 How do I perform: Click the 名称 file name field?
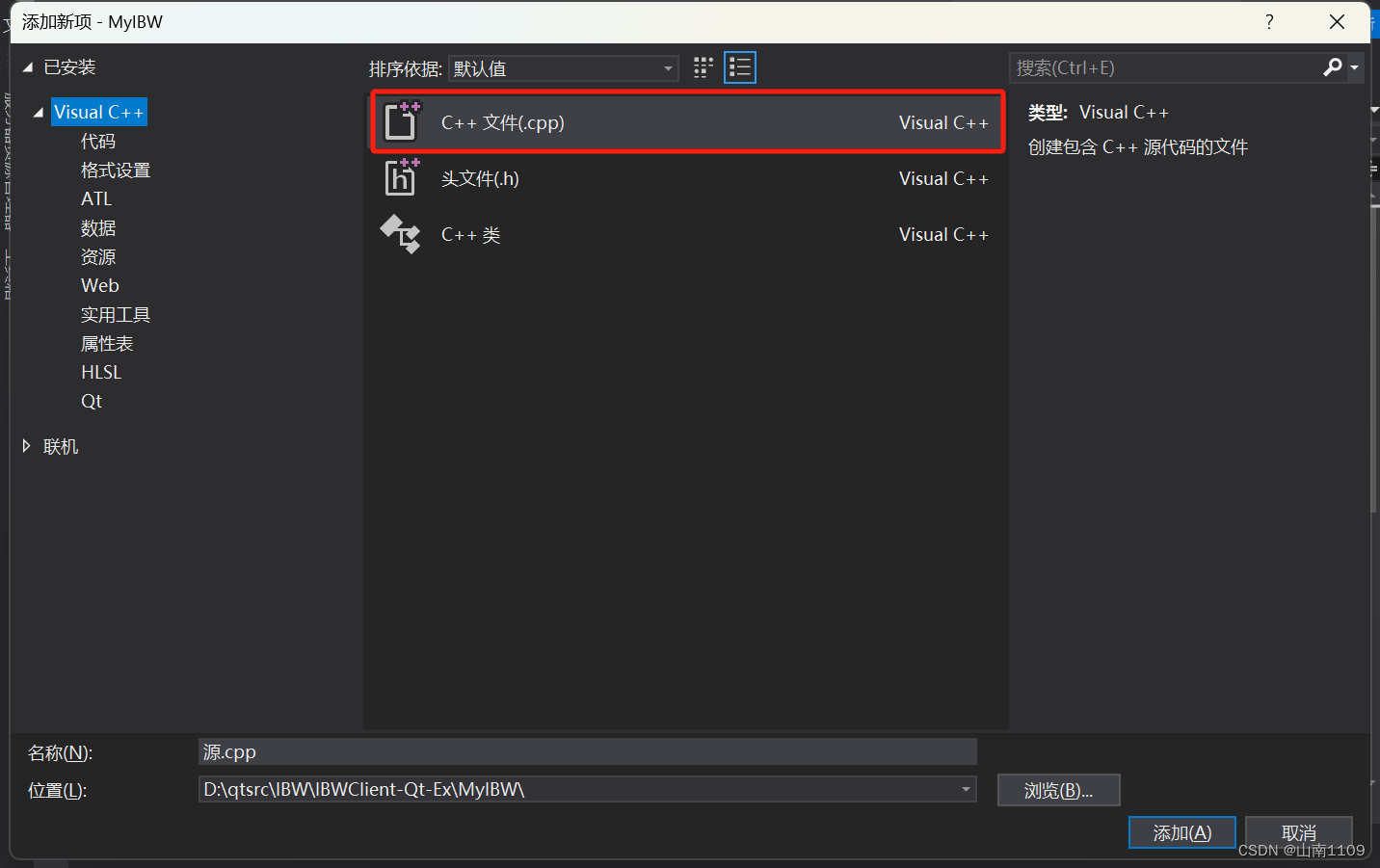(x=588, y=751)
